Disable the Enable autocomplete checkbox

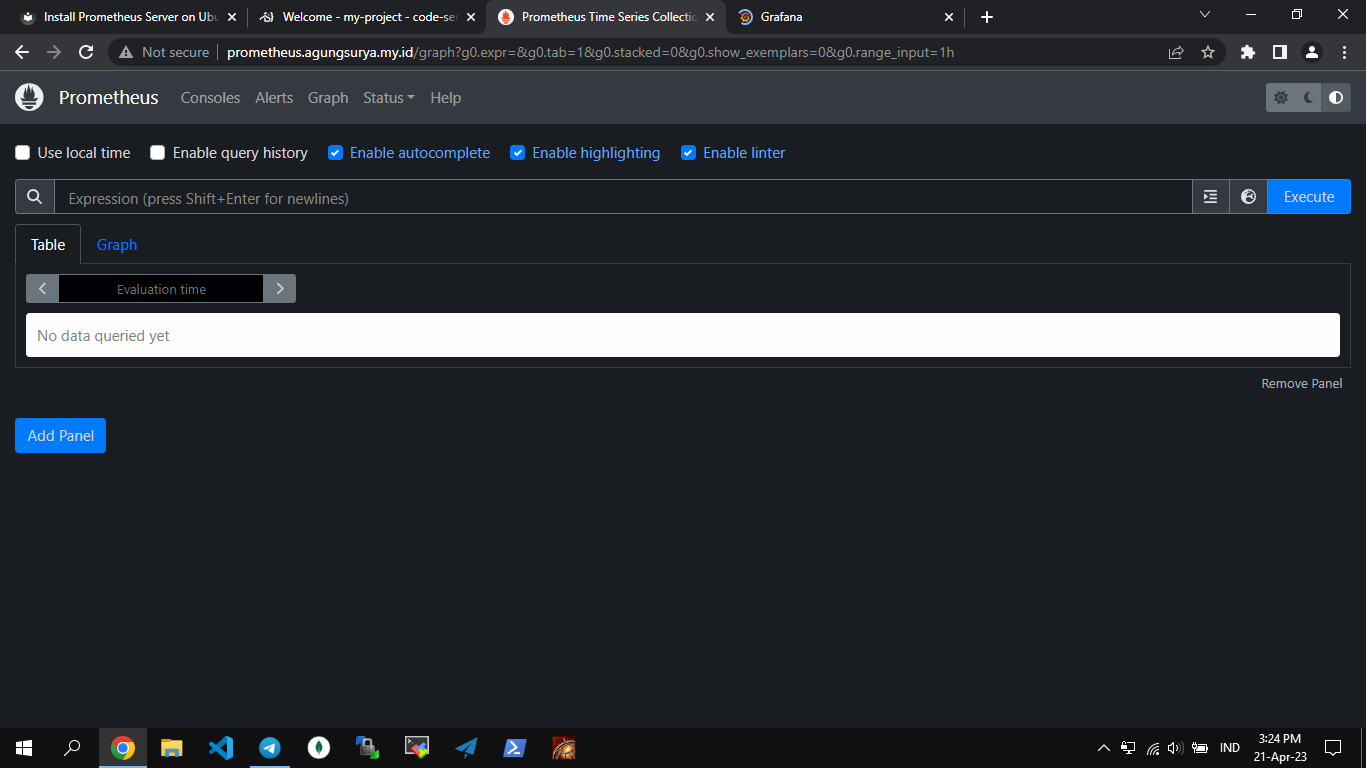coord(336,153)
